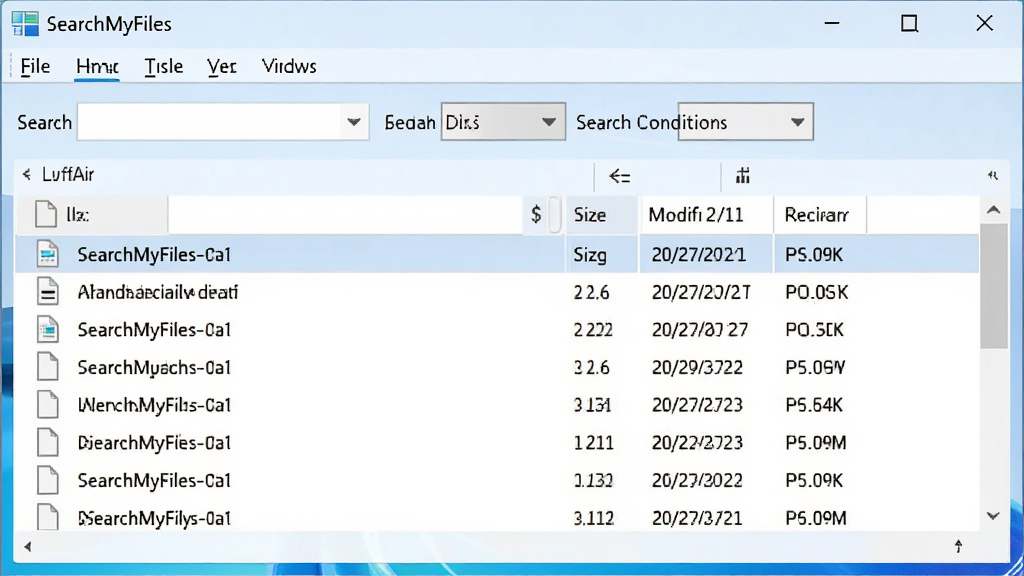
Task: Click the header filter input field
Action: tap(345, 215)
